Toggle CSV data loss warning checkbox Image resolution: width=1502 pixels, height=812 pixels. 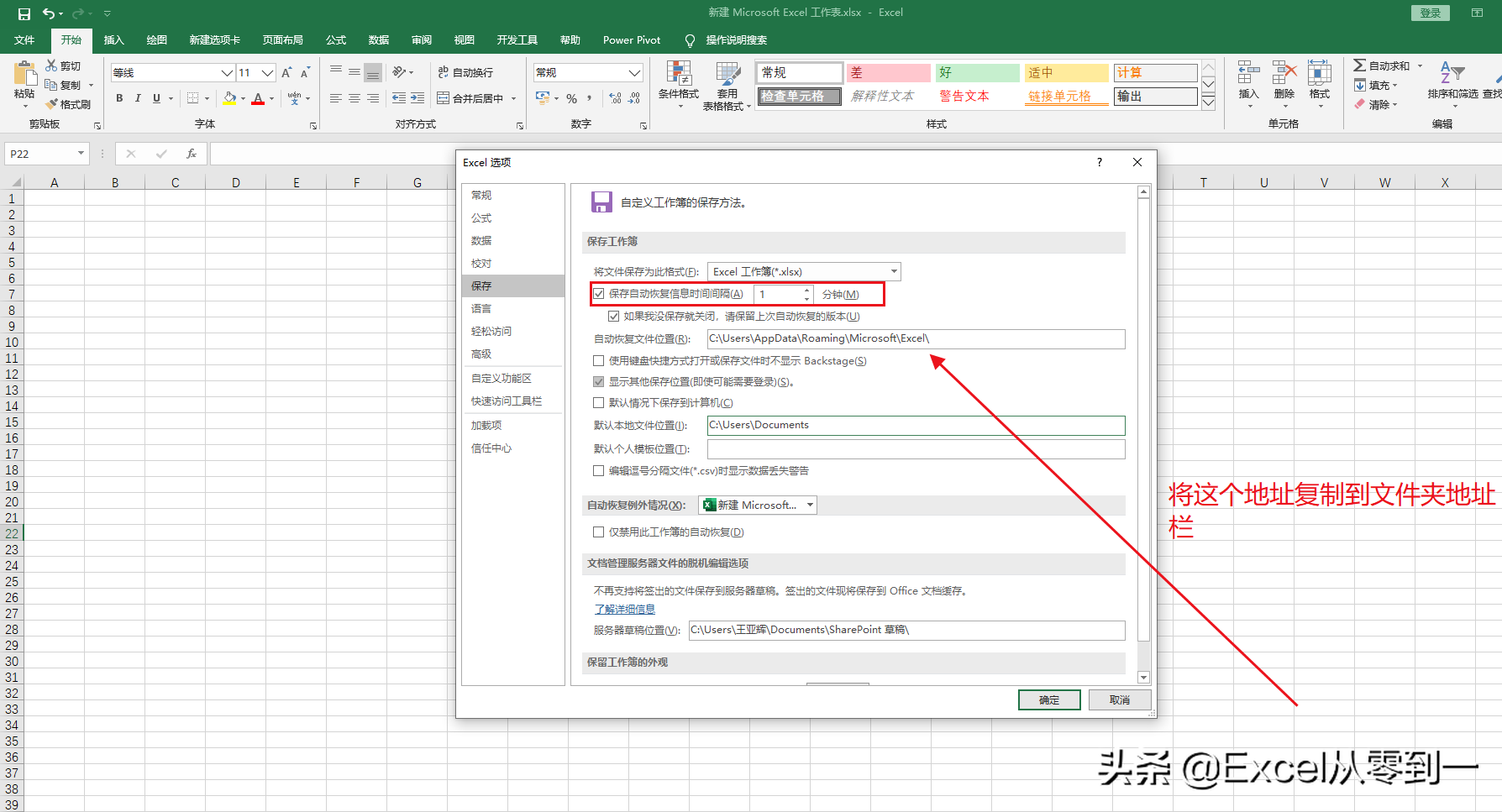coord(599,471)
